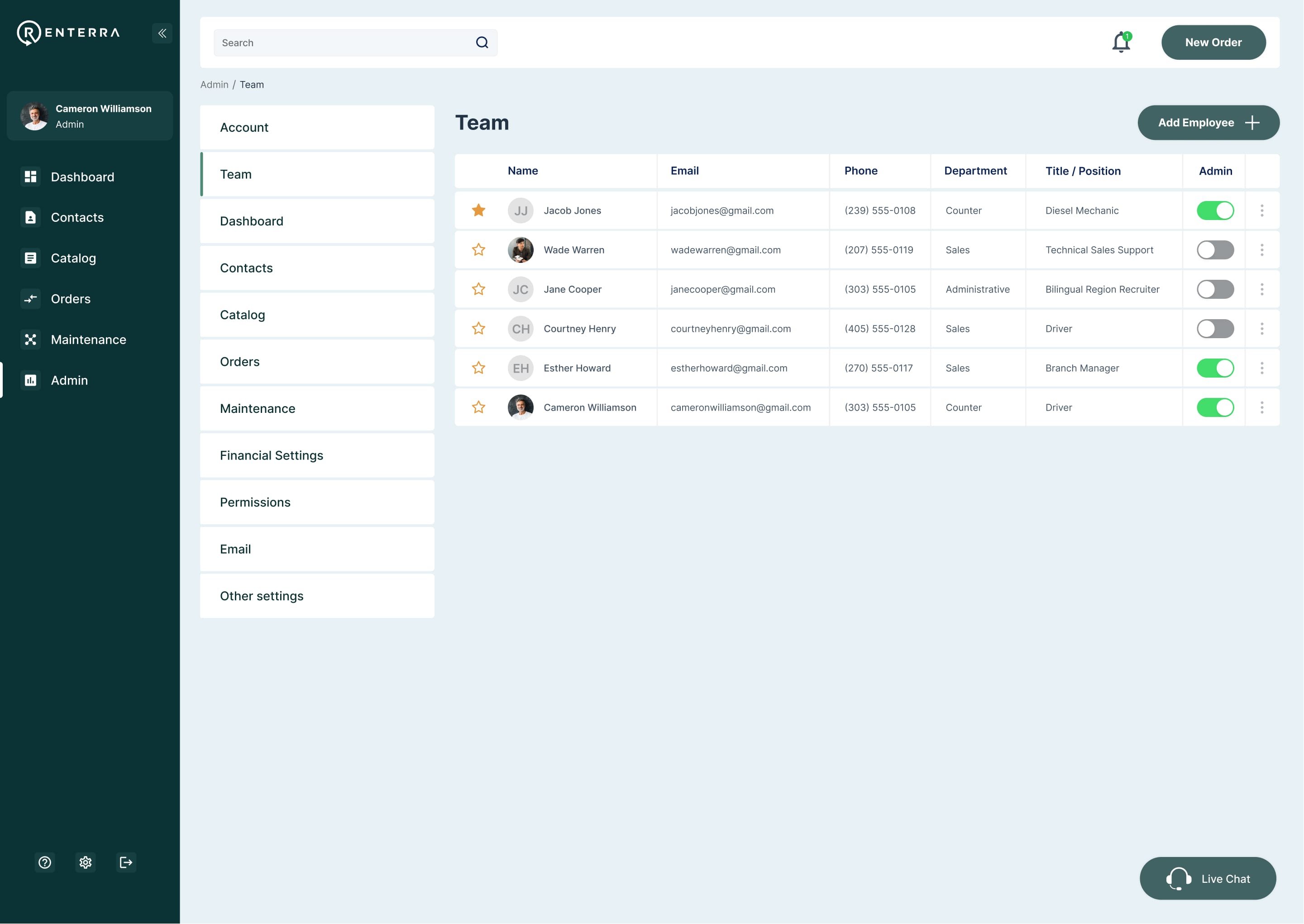Open notifications bell icon

(1121, 42)
